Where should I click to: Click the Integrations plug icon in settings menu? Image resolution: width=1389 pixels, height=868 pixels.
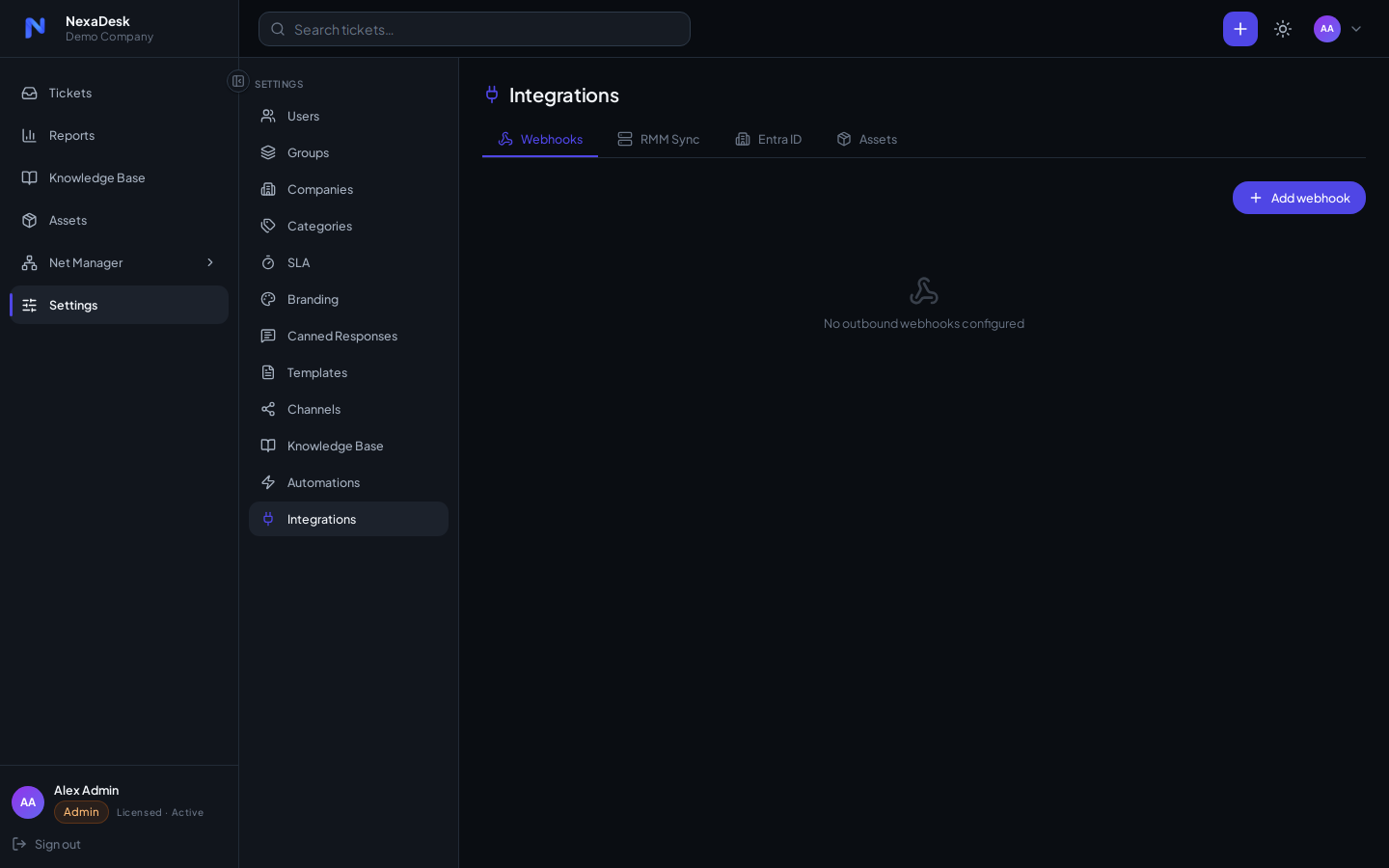point(268,519)
